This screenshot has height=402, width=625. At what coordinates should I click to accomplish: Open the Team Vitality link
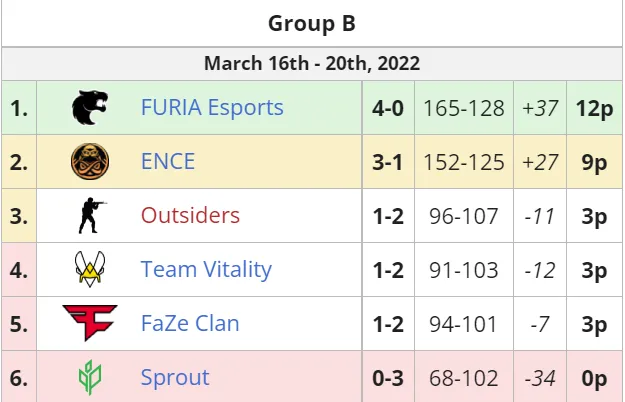click(206, 269)
